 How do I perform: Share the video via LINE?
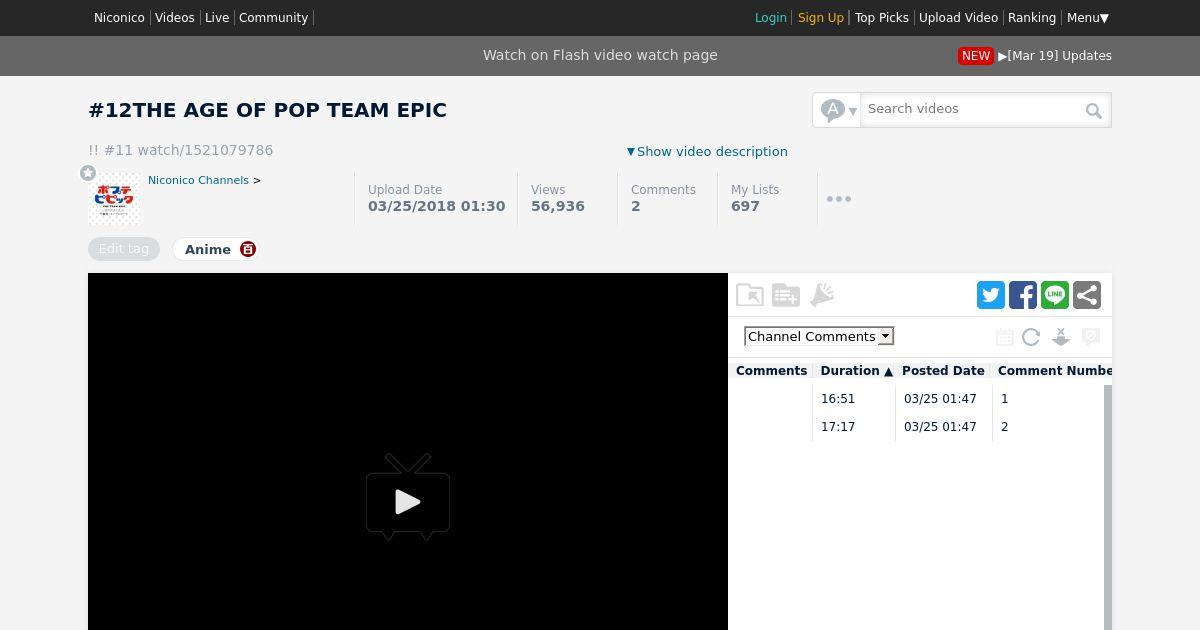[1055, 295]
